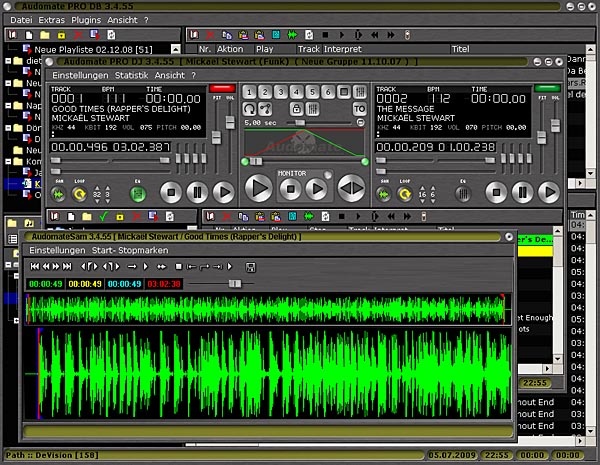Stop playback on the right deck
This screenshot has width=600, height=465.
coord(496,192)
